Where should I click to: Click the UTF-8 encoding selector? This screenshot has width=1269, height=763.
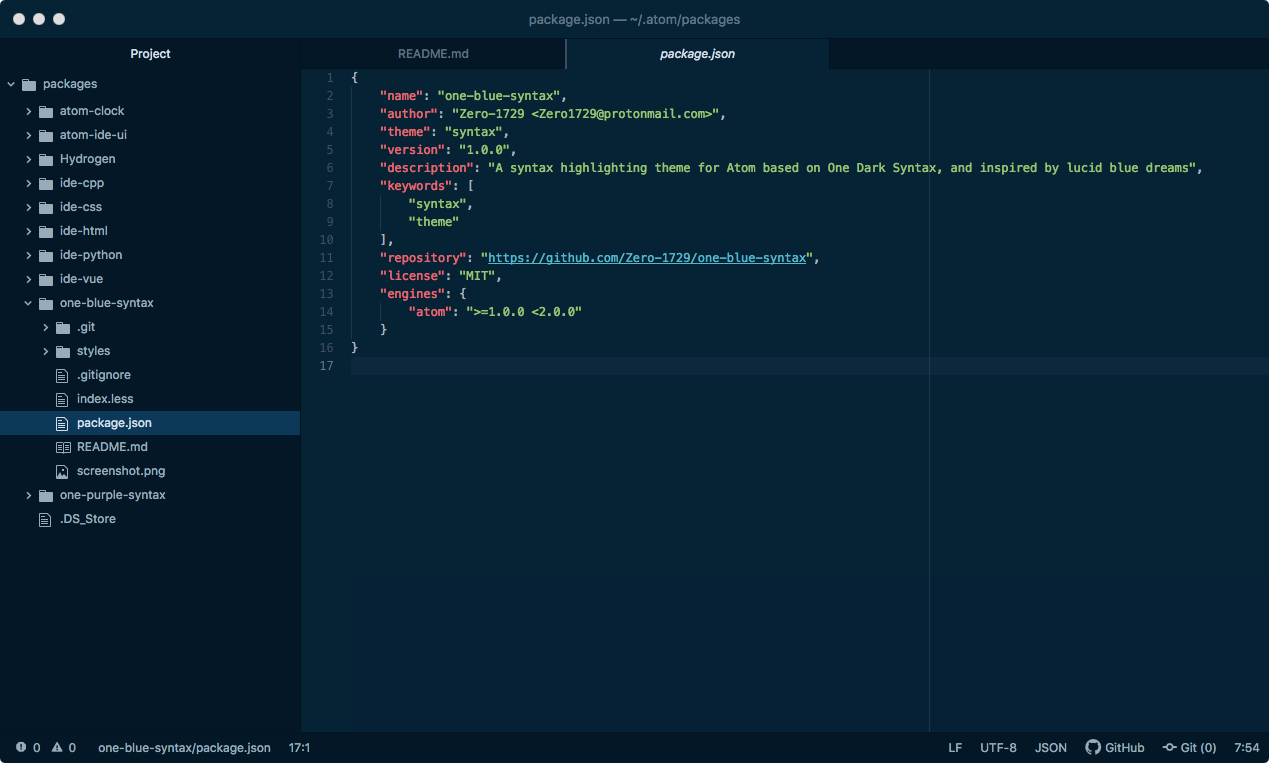pyautogui.click(x=998, y=747)
